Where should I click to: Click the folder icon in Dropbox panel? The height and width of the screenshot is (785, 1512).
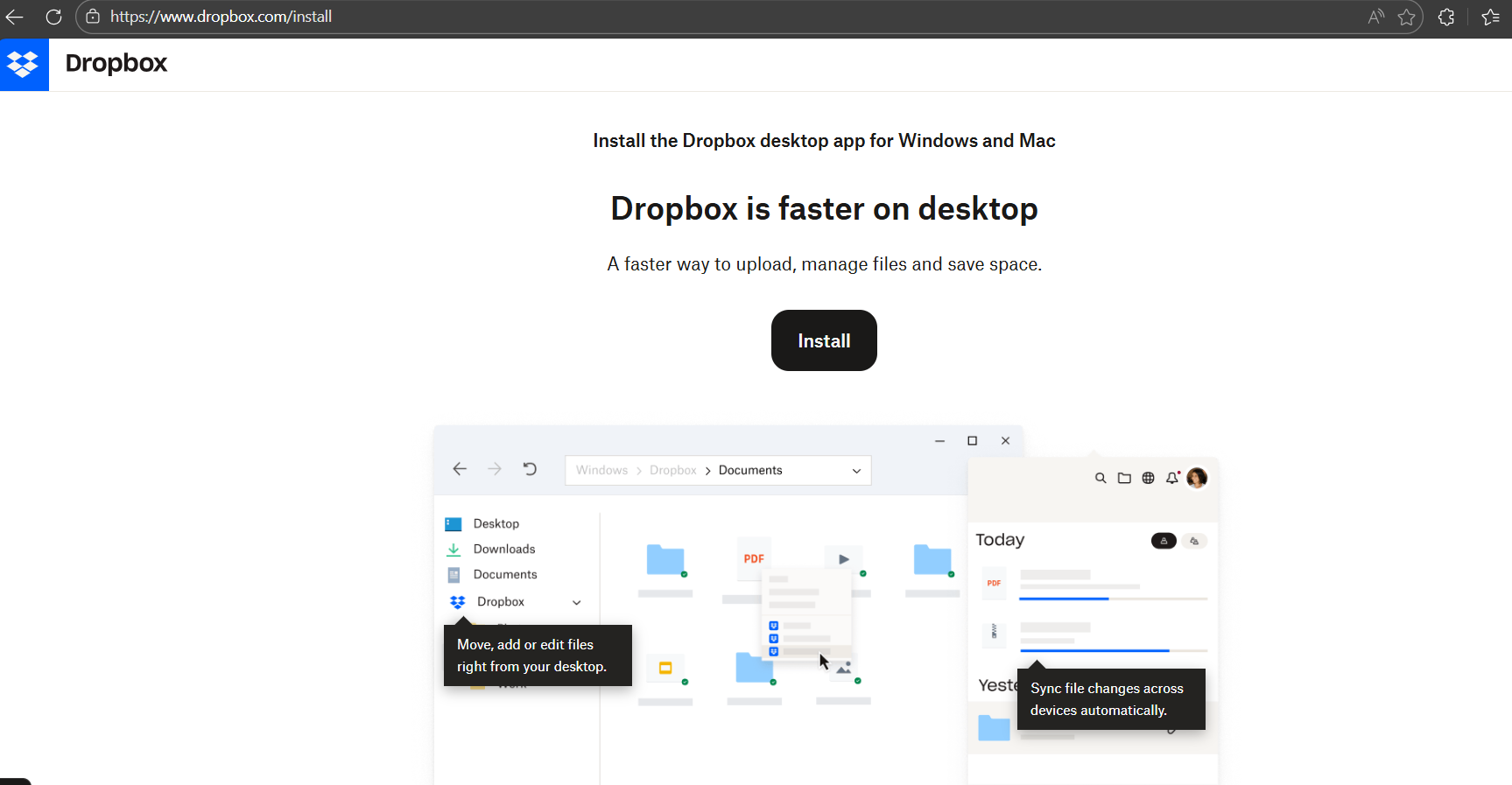[x=1124, y=478]
